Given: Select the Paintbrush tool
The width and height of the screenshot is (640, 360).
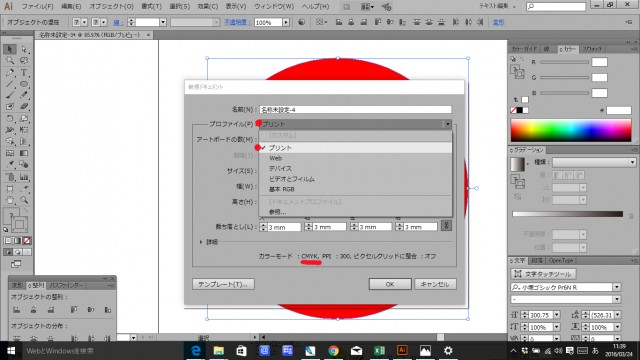Looking at the screenshot, I should click(10, 95).
